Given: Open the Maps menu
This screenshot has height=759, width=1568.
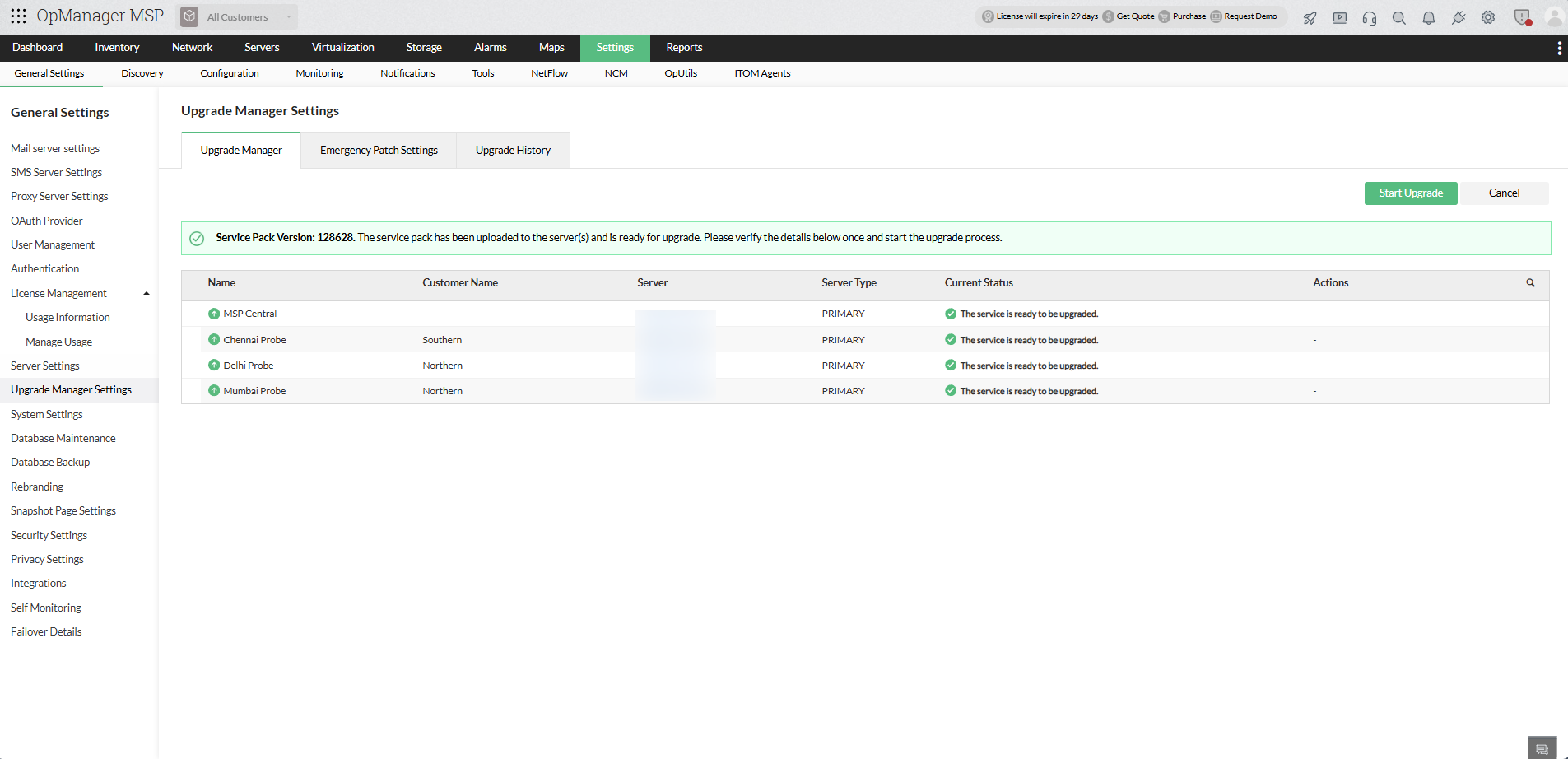Looking at the screenshot, I should 551,48.
